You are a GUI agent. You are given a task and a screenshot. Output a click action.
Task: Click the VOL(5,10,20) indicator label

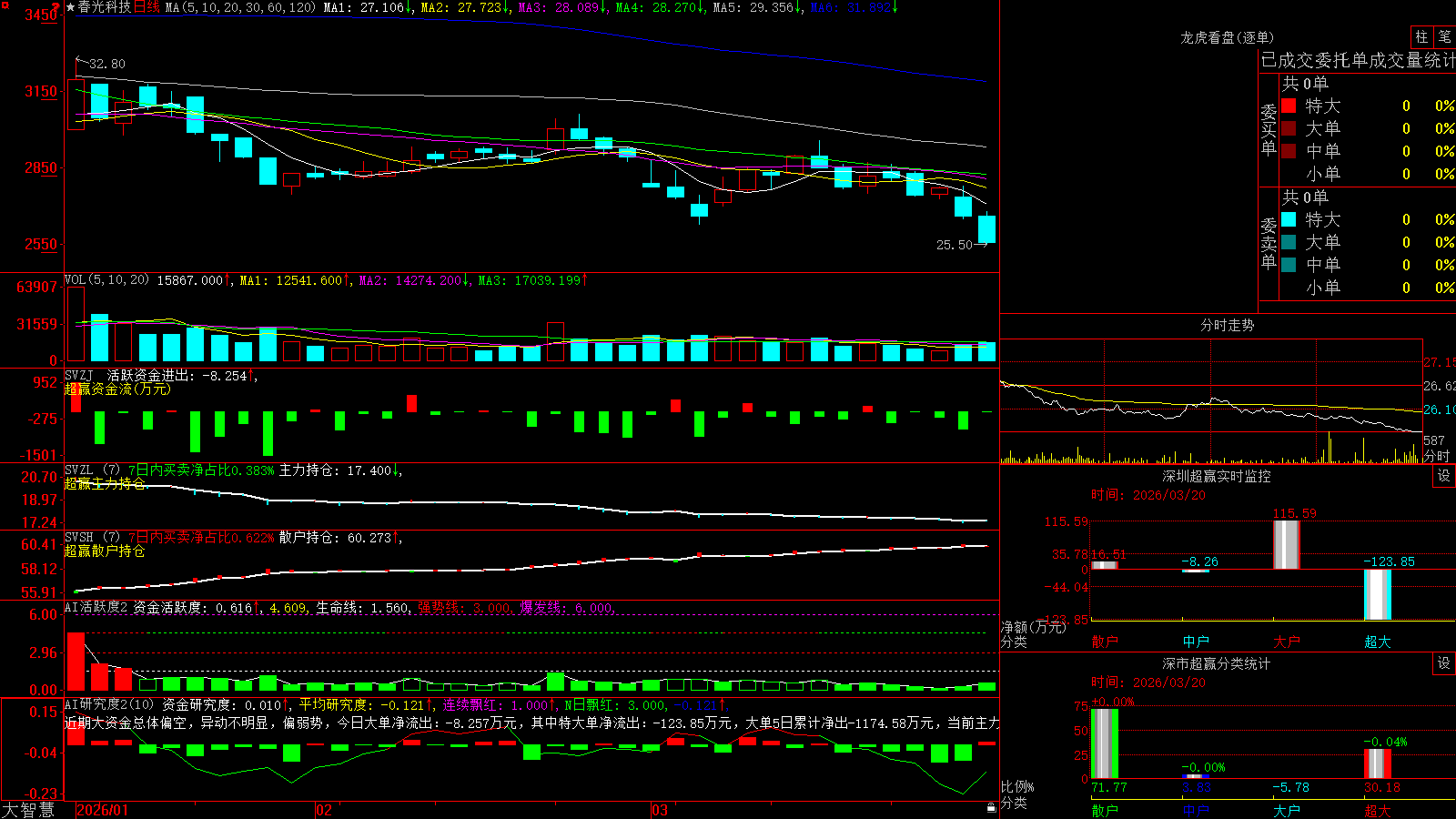[106, 280]
